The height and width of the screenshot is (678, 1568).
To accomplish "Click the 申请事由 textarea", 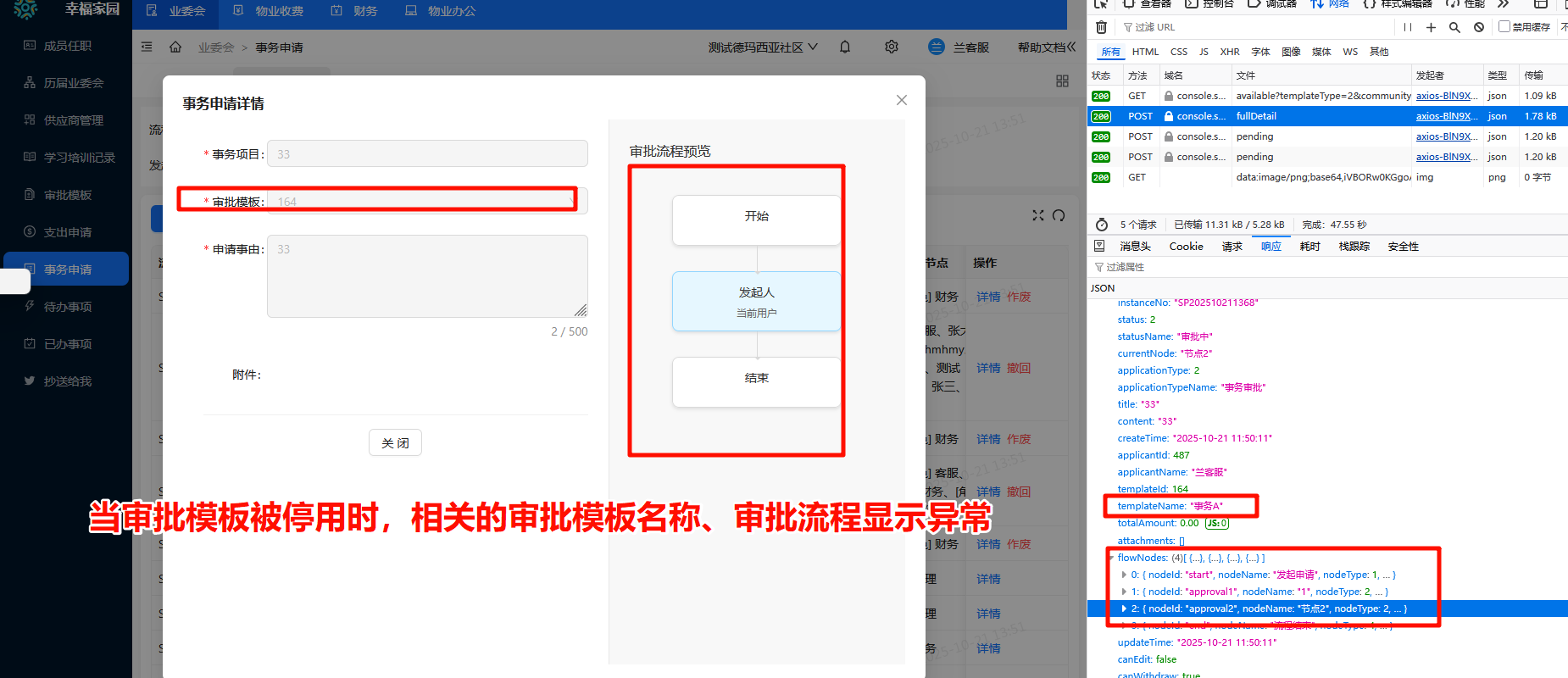I will coord(427,276).
